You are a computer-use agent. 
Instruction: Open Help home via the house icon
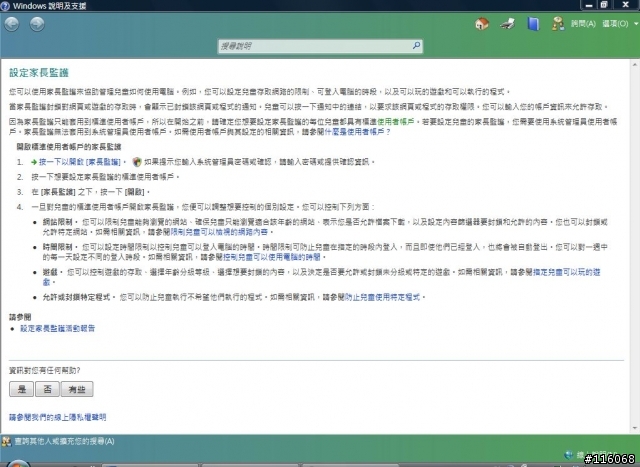pyautogui.click(x=482, y=24)
